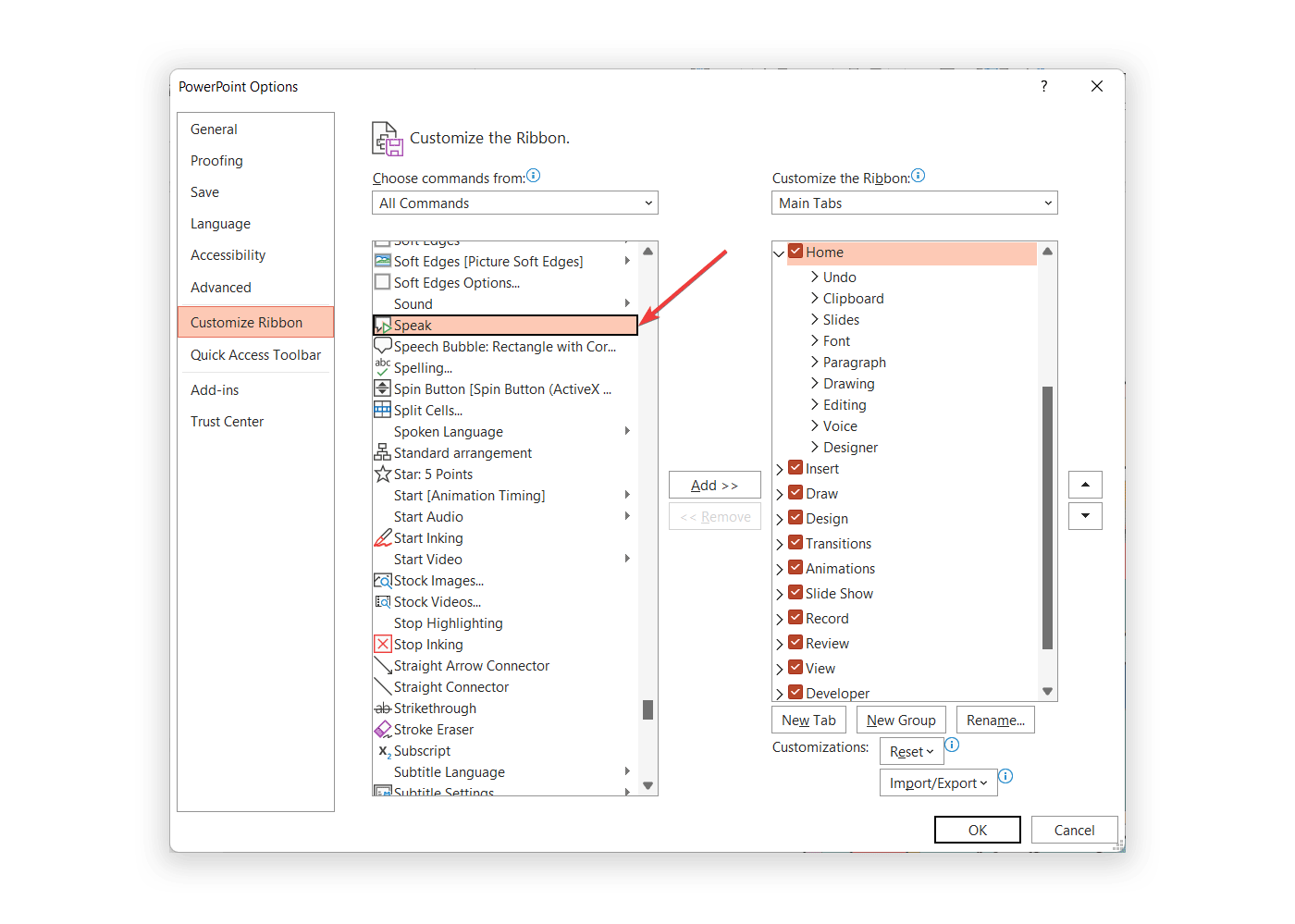Select the Split Cells table icon
This screenshot has height=924, width=1295.
tap(382, 410)
